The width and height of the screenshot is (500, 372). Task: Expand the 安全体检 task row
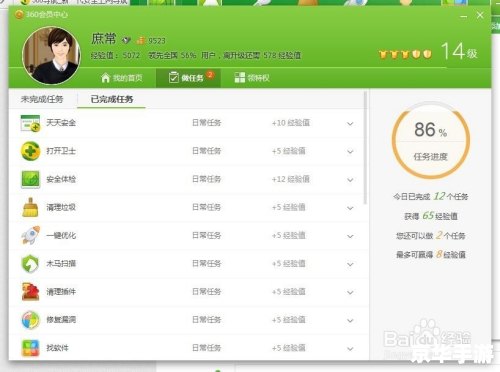pos(350,180)
